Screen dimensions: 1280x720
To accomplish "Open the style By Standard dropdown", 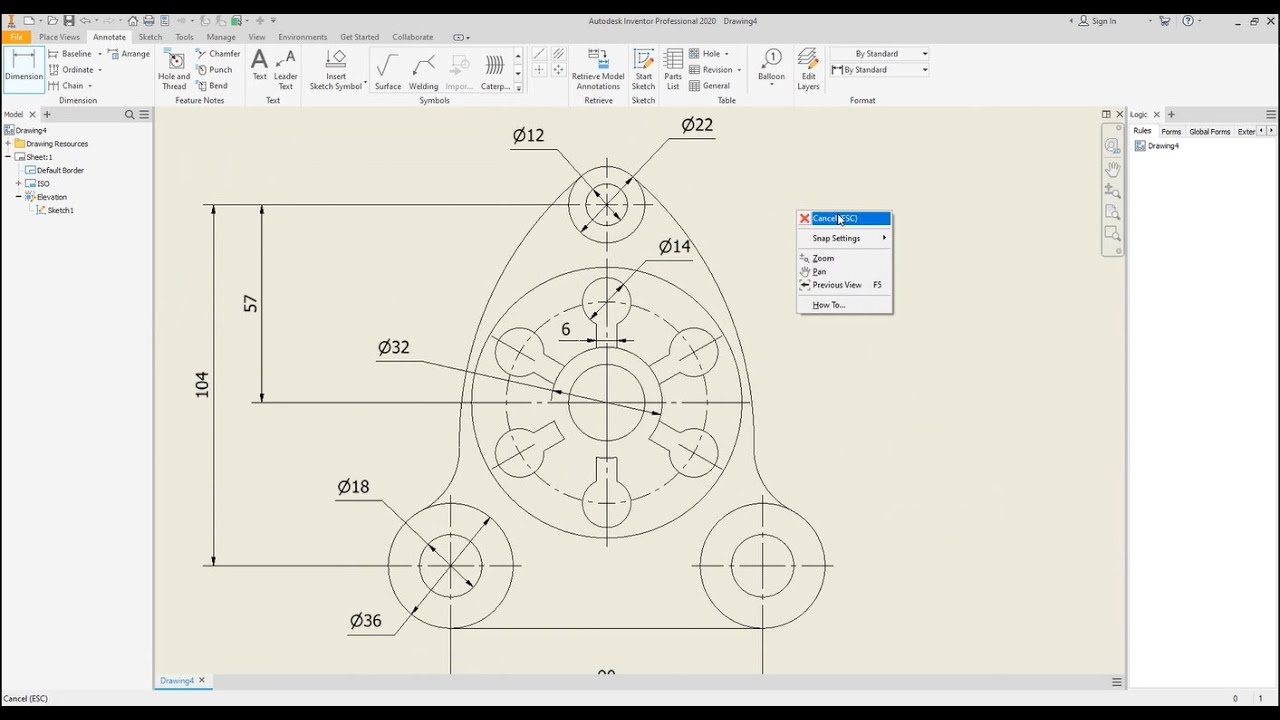I will point(925,70).
